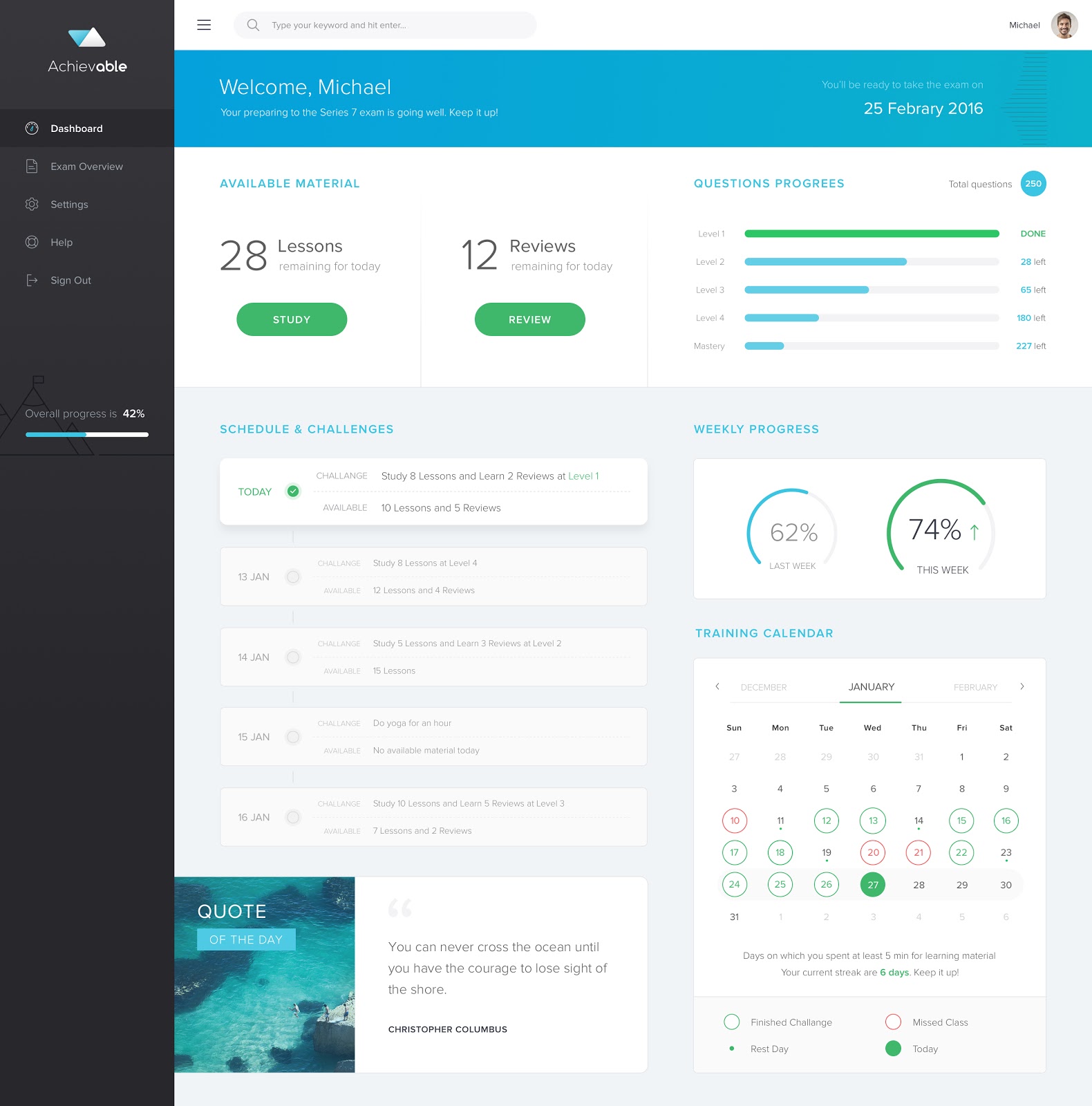Screen dimensions: 1092x1106
Task: Check the 15 JAN challenge circle
Action: pyautogui.click(x=293, y=737)
